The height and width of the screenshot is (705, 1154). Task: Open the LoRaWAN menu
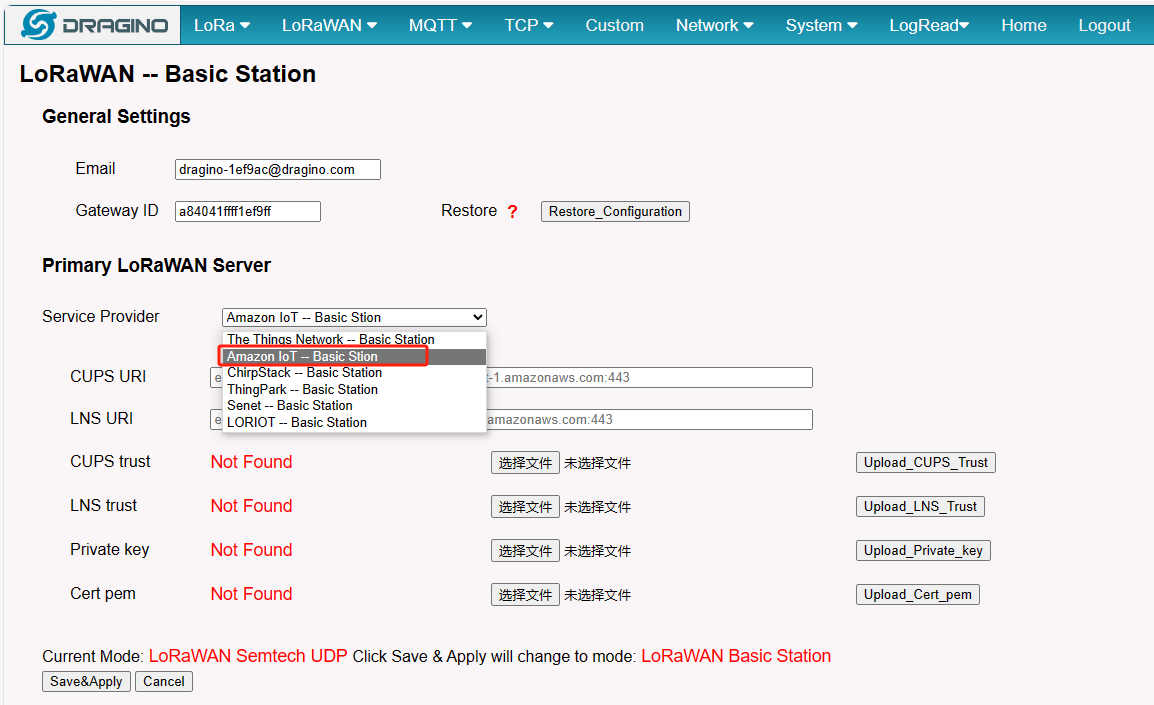point(329,25)
